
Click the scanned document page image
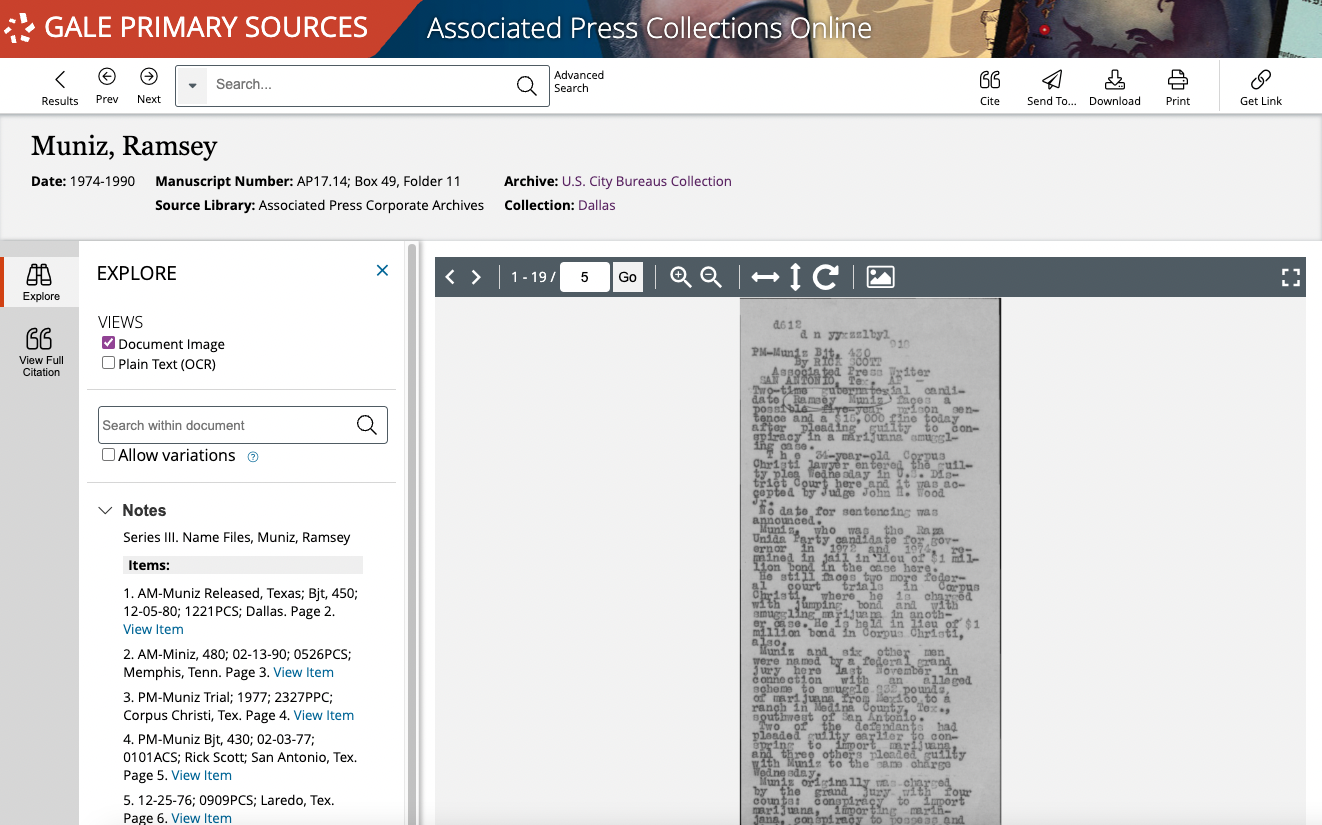(870, 561)
